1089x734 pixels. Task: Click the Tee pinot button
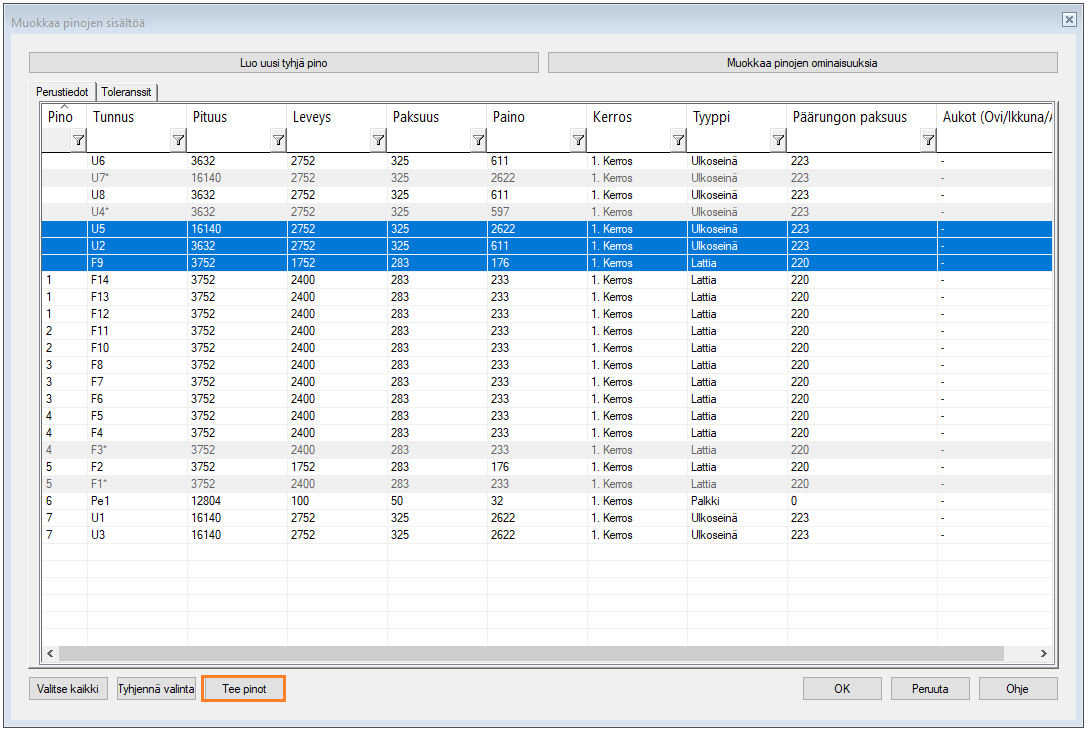[244, 689]
